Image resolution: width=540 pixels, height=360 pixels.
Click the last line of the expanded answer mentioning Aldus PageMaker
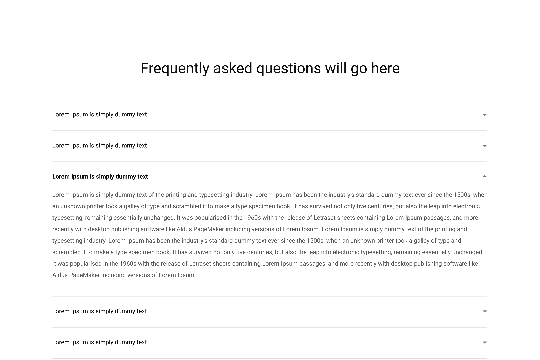pyautogui.click(x=124, y=275)
